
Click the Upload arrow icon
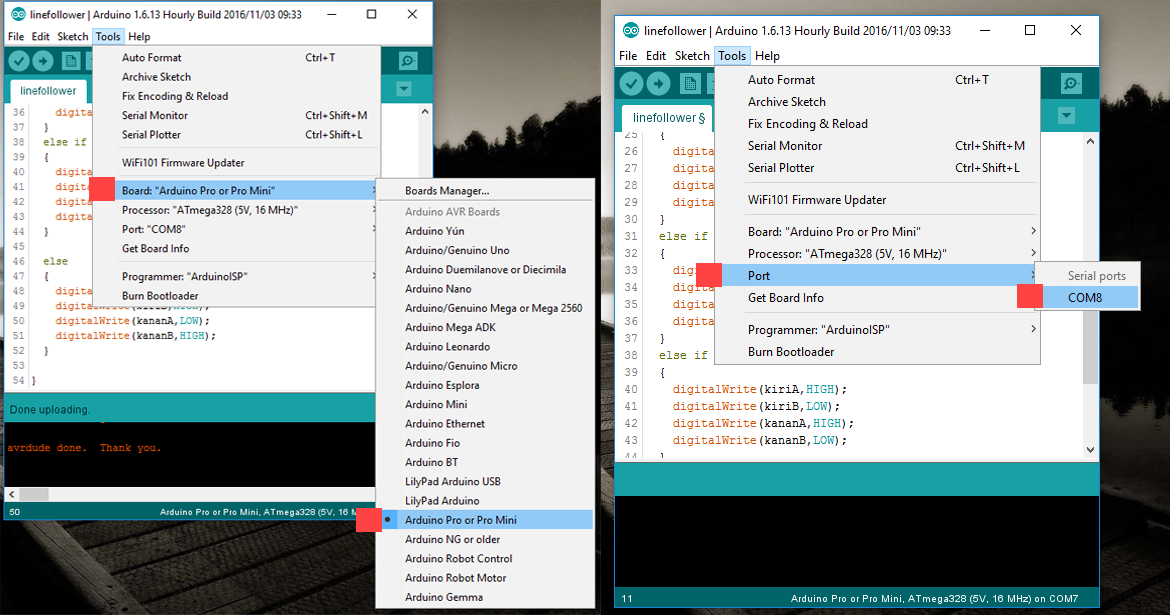(x=41, y=60)
